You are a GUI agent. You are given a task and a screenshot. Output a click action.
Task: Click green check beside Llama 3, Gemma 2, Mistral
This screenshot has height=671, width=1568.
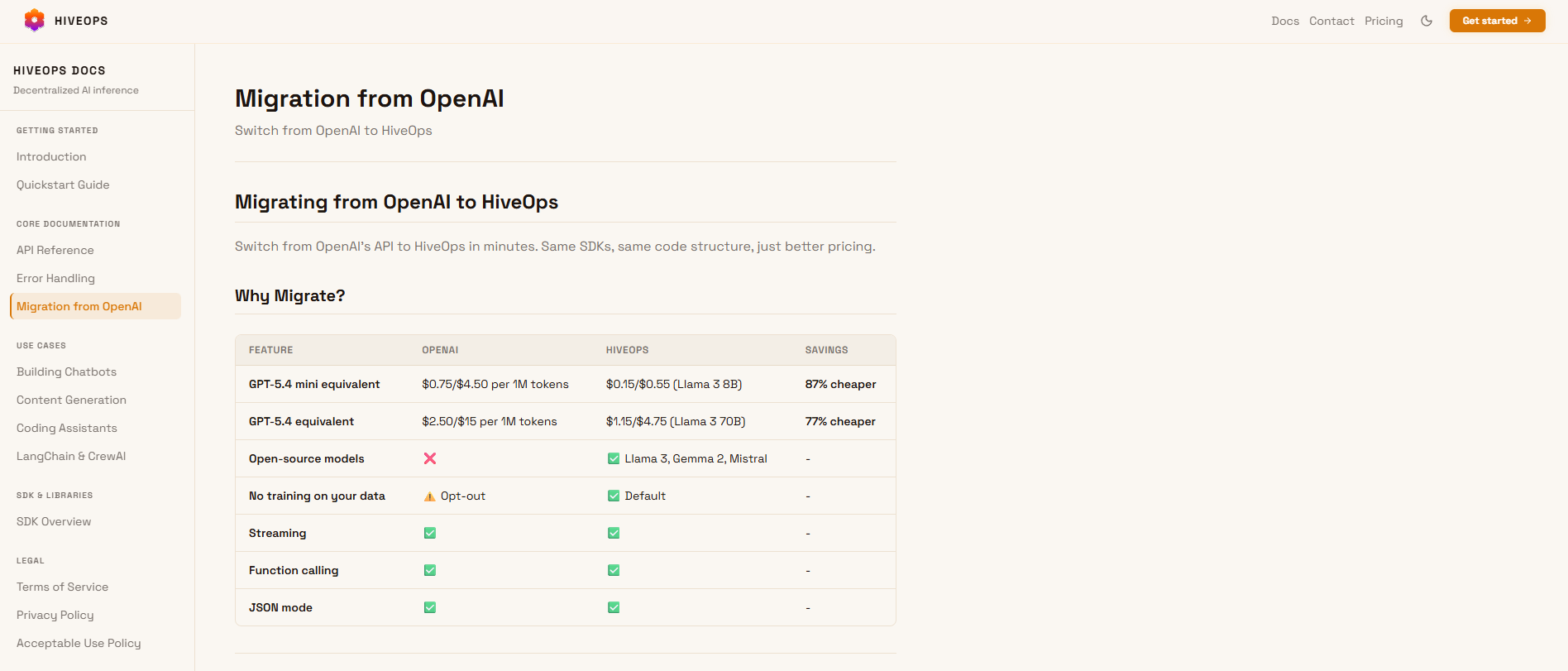point(614,458)
